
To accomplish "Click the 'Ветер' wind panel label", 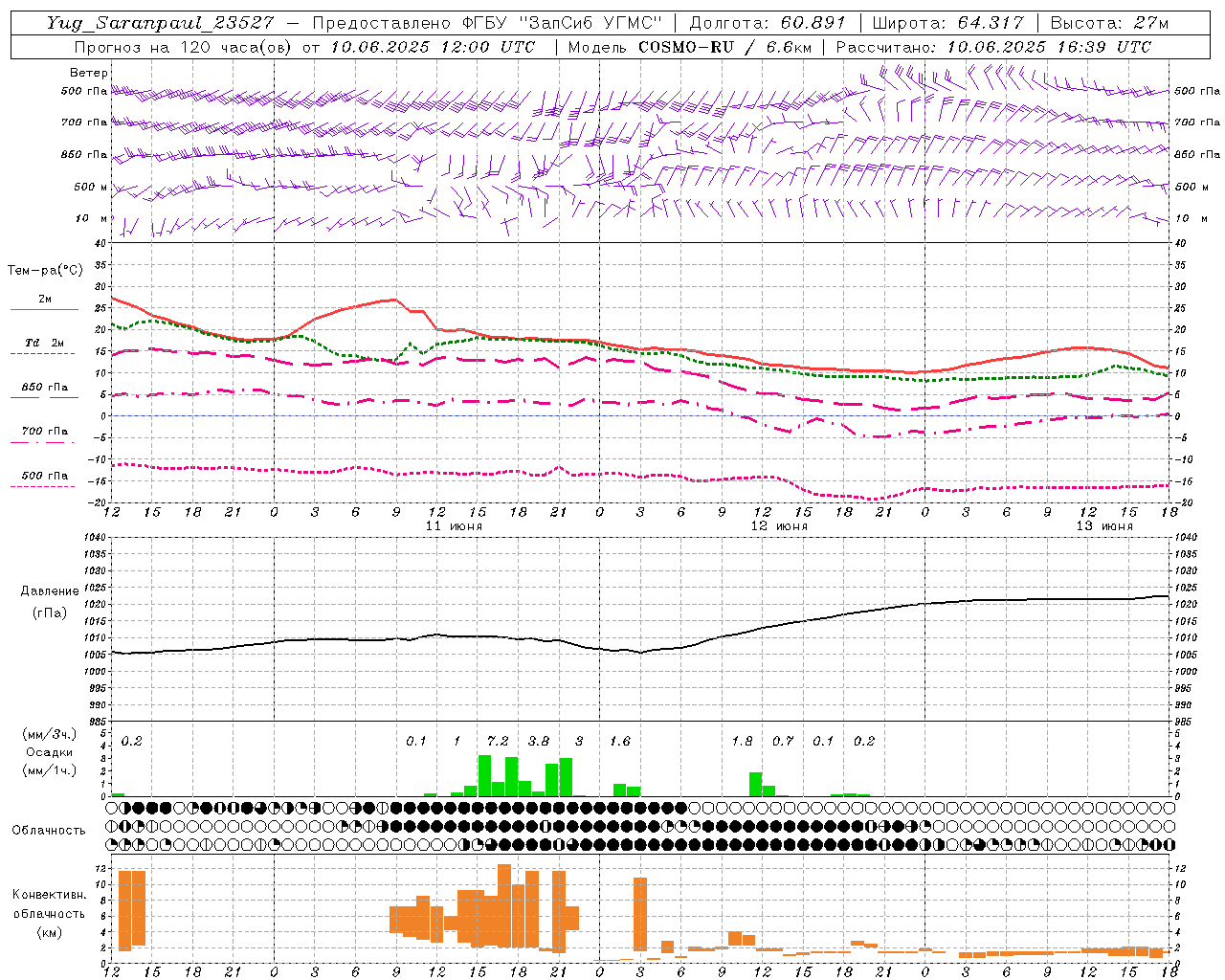I will 88,73.
